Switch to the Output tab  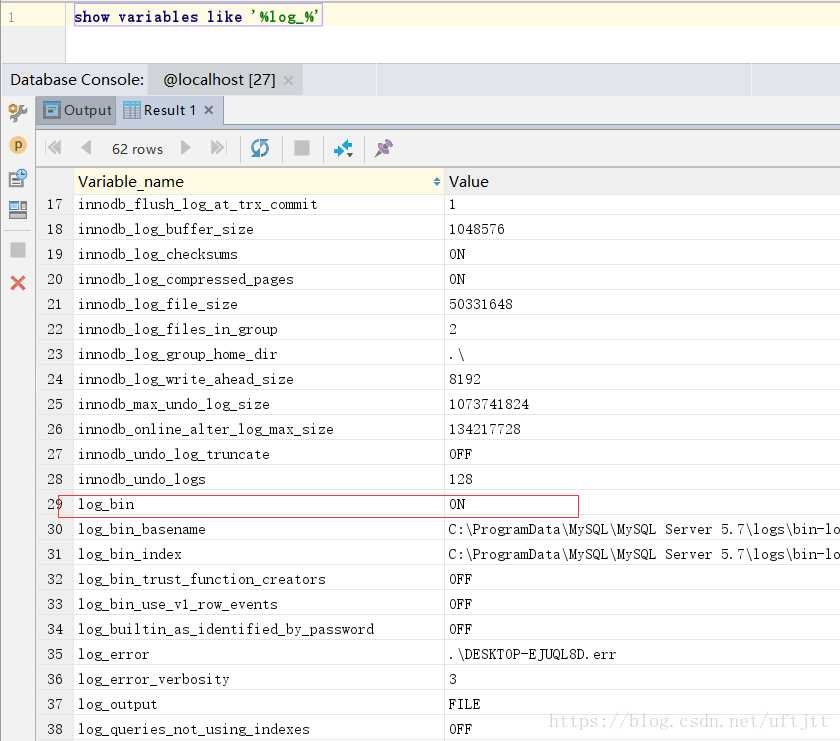77,110
